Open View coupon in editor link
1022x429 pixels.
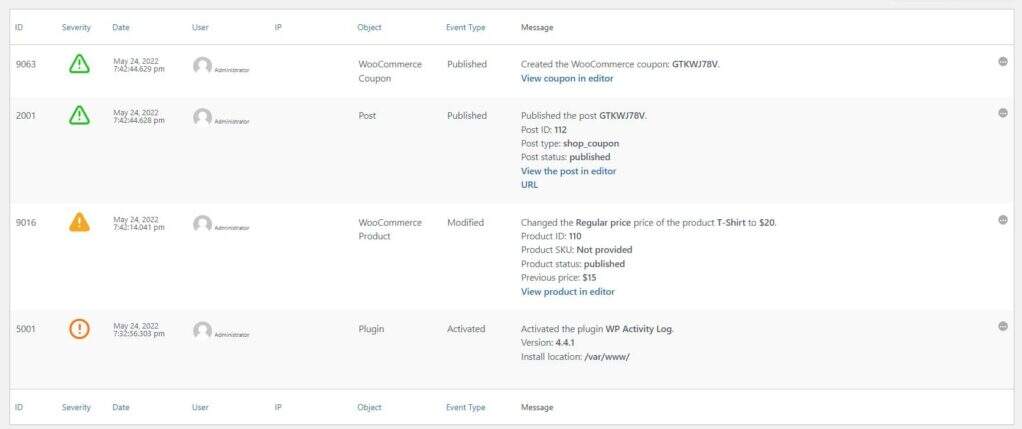coord(567,79)
